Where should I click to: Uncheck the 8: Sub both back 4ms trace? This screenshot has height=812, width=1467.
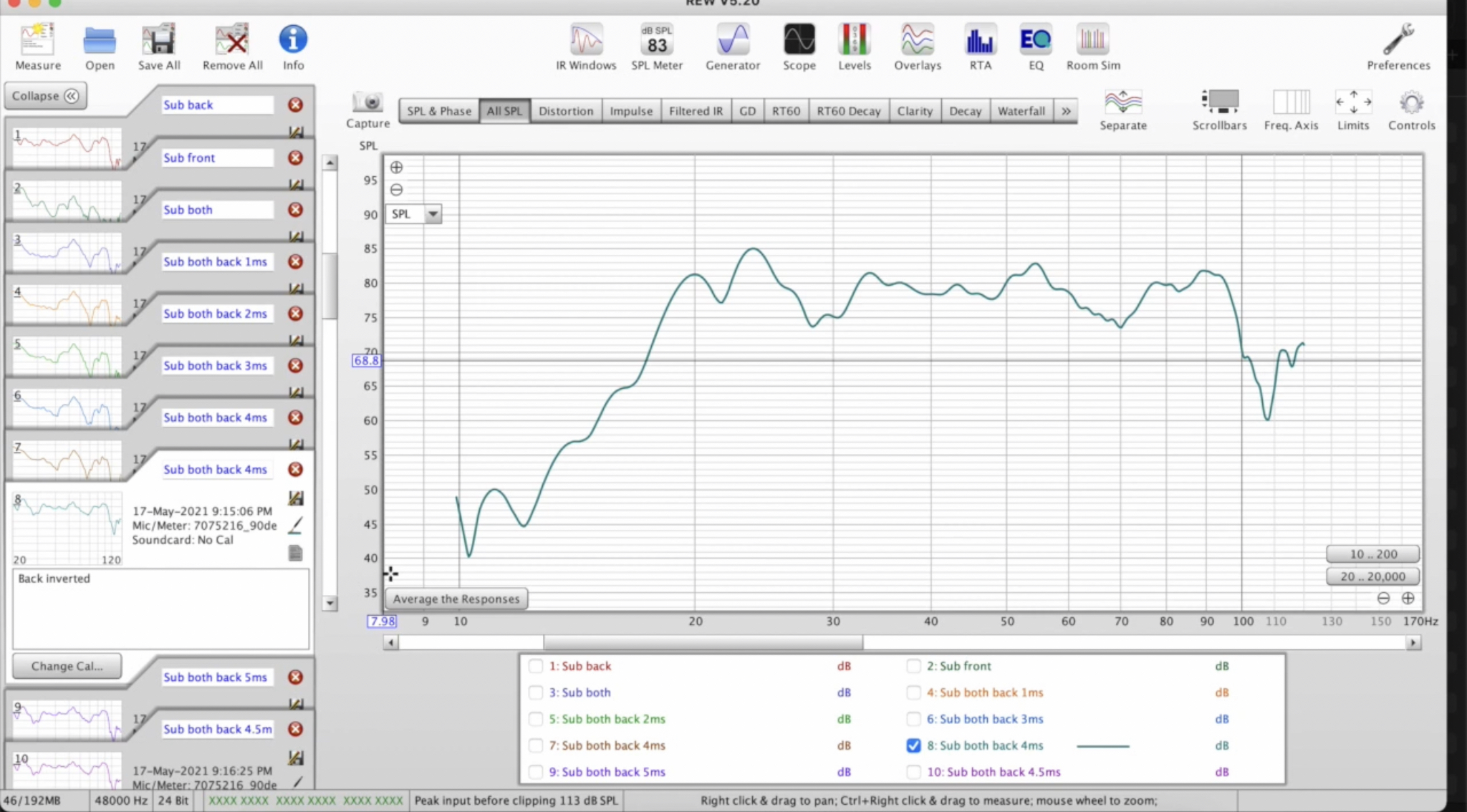(913, 745)
